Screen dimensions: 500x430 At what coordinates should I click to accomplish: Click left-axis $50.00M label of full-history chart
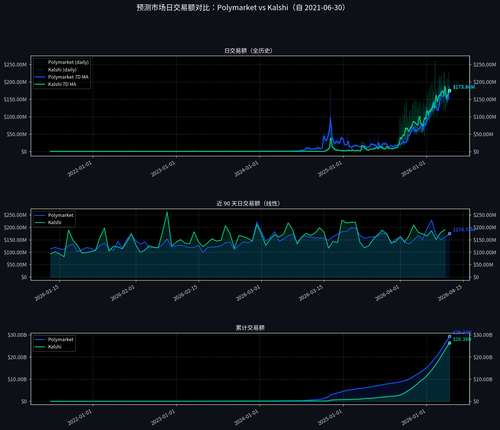[16, 134]
